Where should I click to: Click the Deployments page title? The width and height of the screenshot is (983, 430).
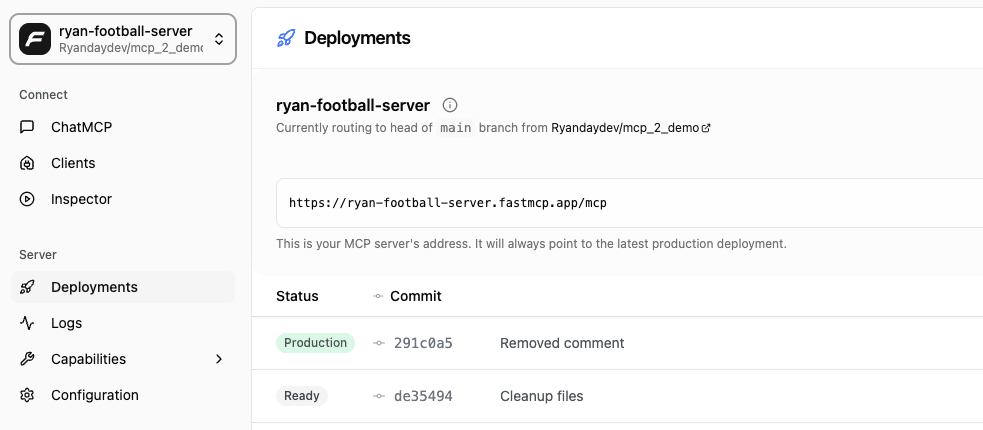tap(357, 38)
